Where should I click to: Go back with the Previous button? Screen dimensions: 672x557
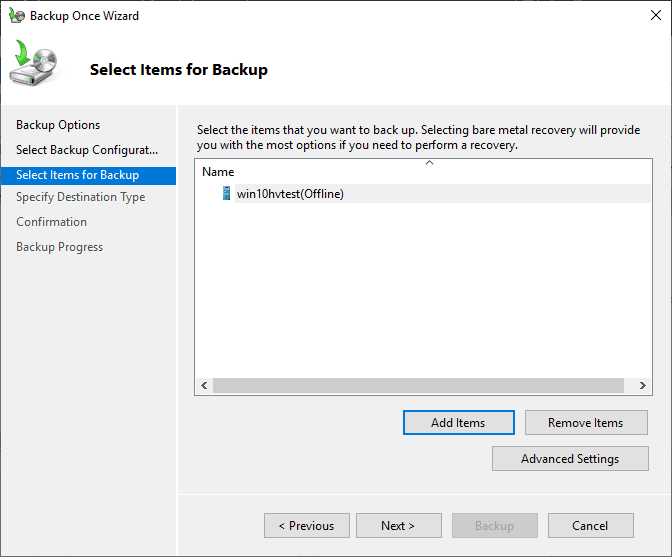click(306, 526)
